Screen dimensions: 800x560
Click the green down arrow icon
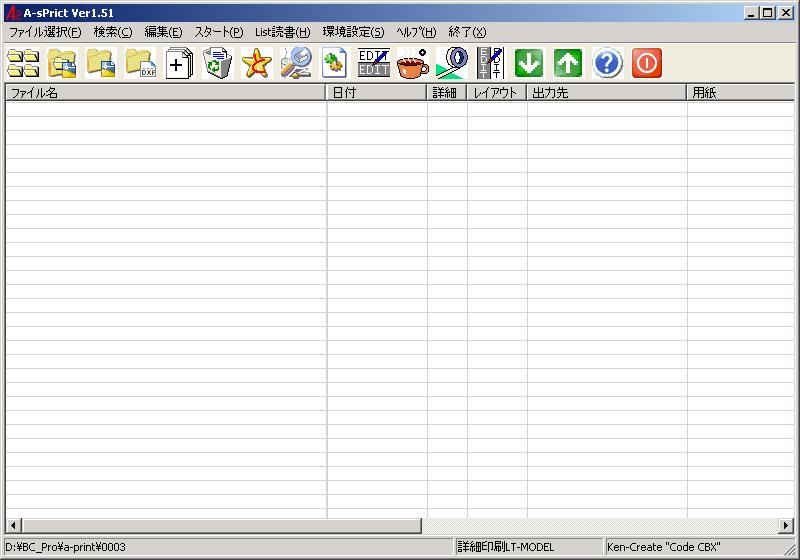point(529,64)
